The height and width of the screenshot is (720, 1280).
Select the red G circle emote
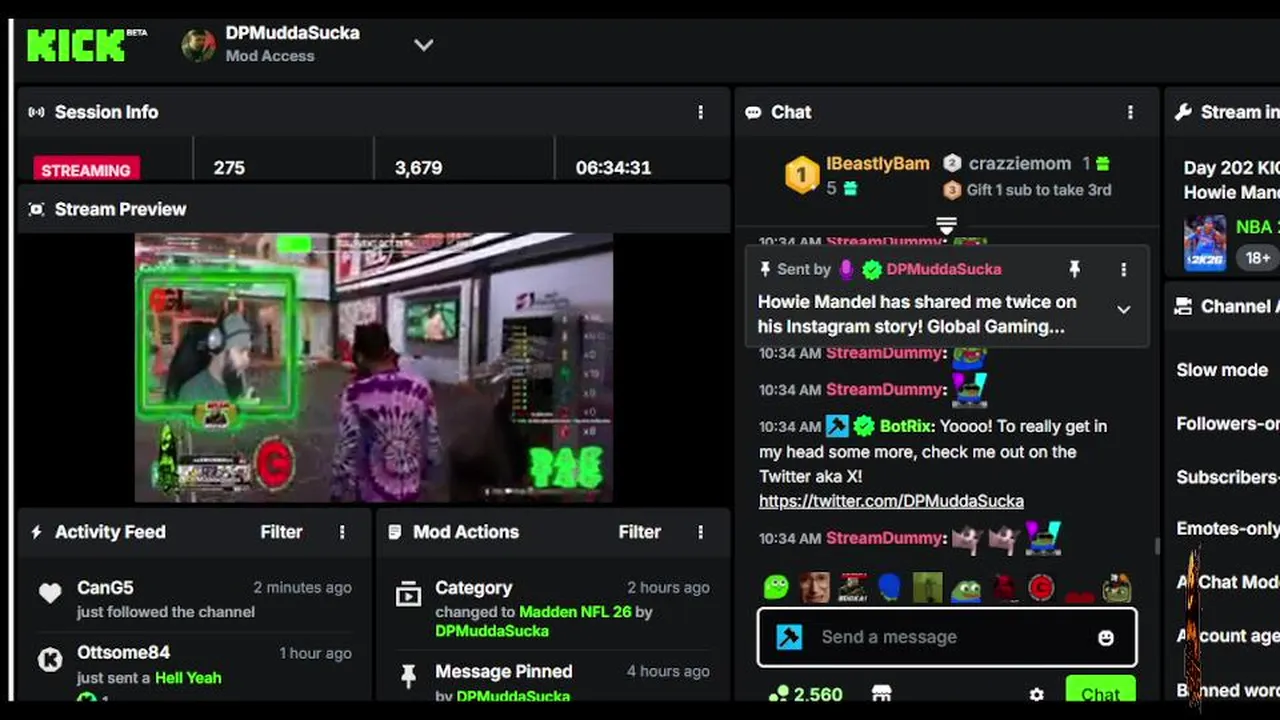[x=1041, y=587]
